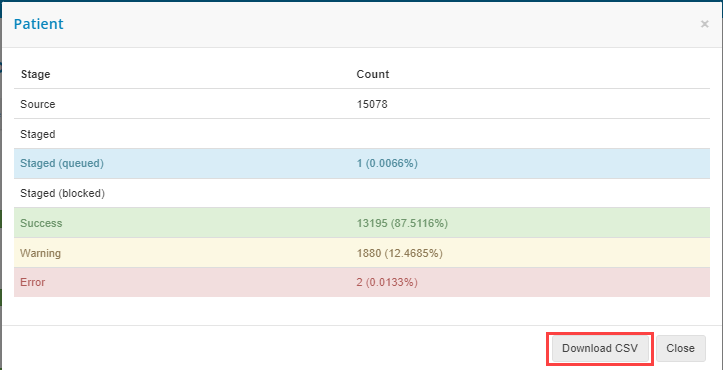Click the Download CSV button
The image size is (723, 370).
click(600, 348)
